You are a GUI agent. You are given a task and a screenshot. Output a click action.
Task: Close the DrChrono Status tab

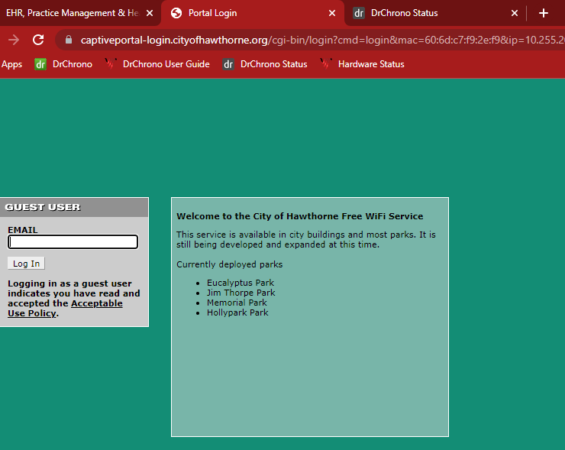515,13
